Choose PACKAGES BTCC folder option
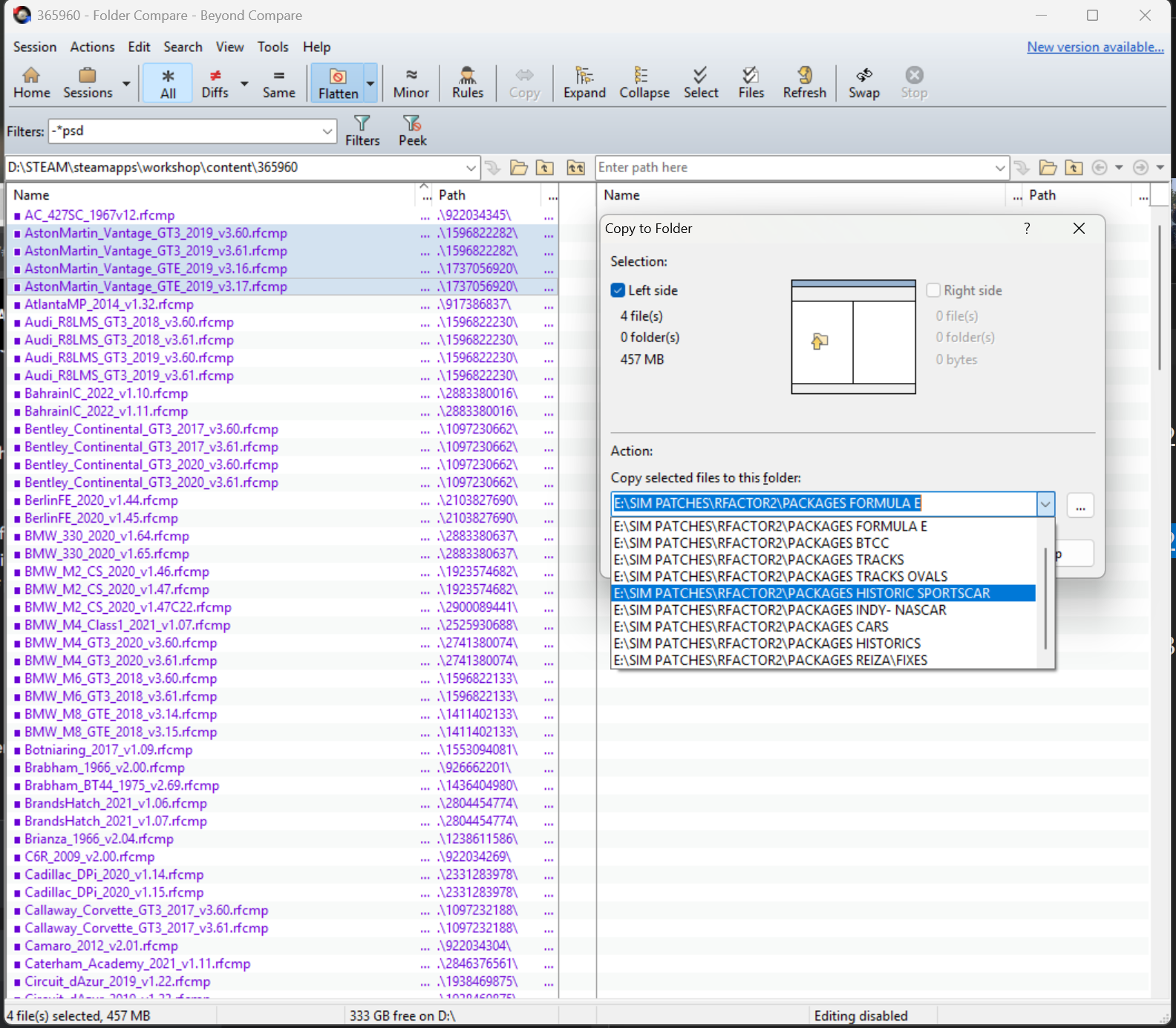Screen dimensions: 1176x1028 point(823,543)
